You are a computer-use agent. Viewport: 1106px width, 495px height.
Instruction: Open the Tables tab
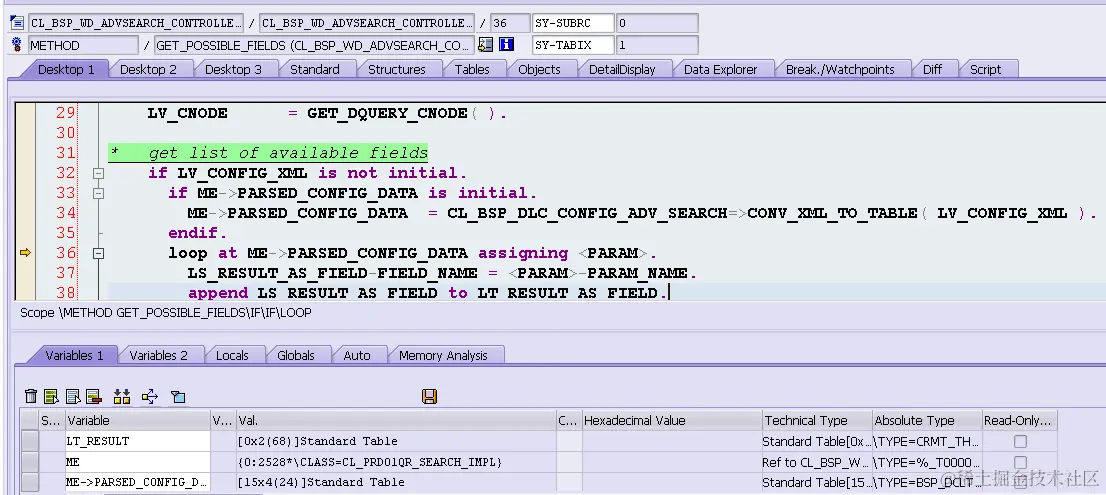[472, 69]
